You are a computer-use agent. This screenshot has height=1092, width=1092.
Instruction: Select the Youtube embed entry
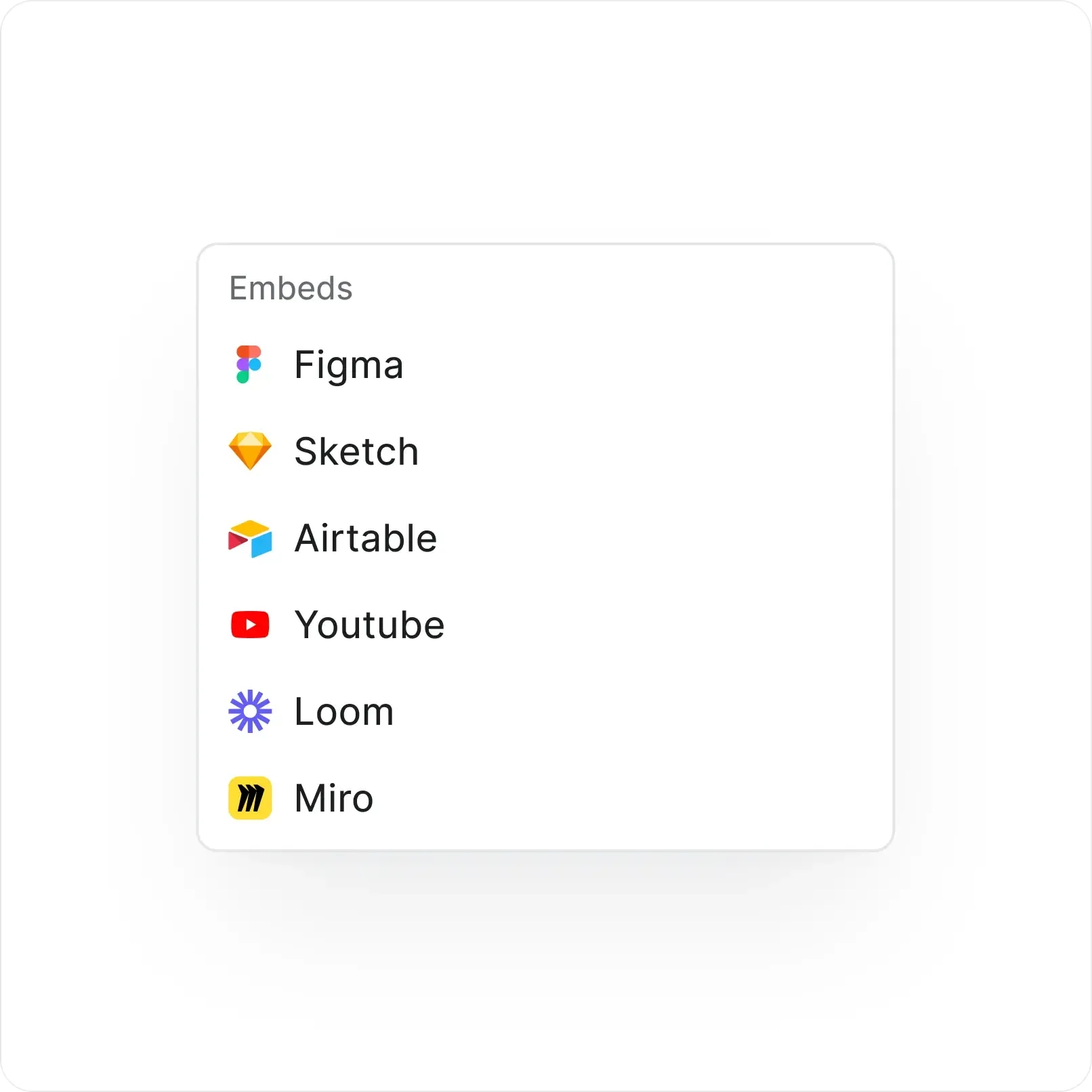(369, 624)
